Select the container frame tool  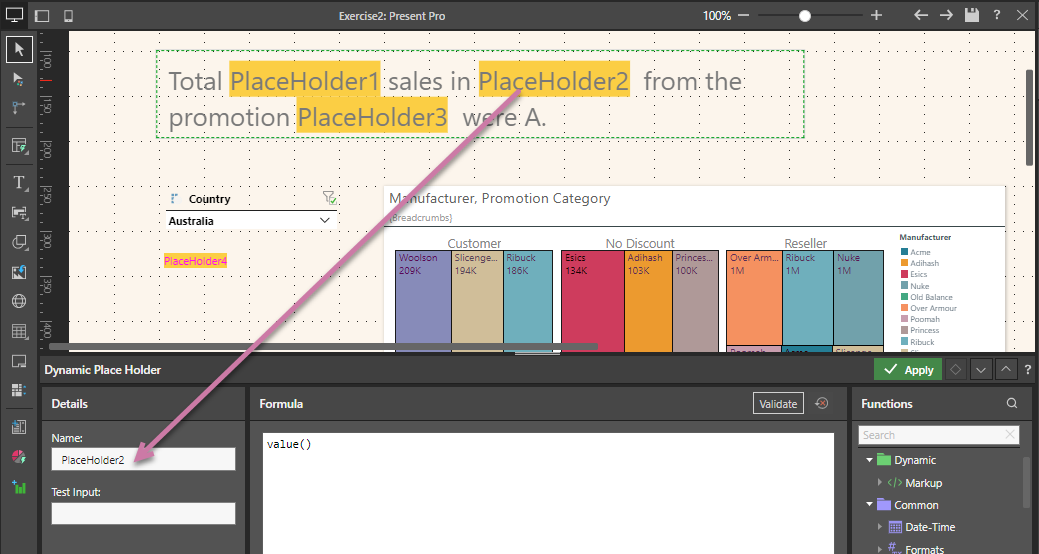coord(19,361)
